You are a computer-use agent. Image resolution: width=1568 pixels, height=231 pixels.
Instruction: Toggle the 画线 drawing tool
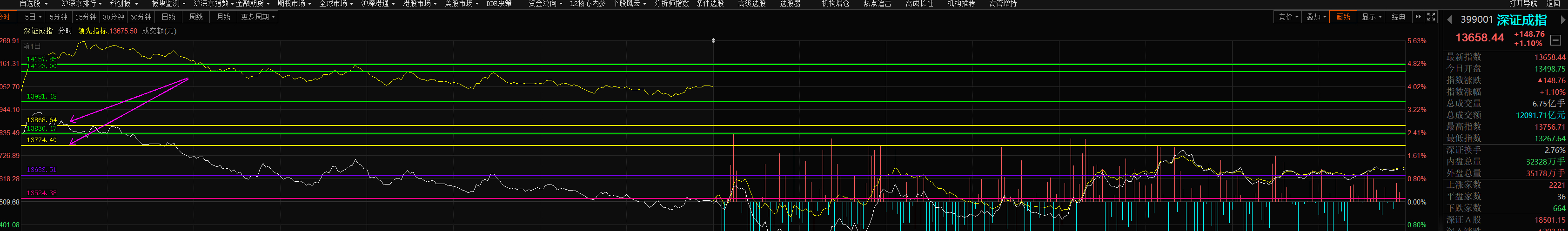click(1343, 17)
